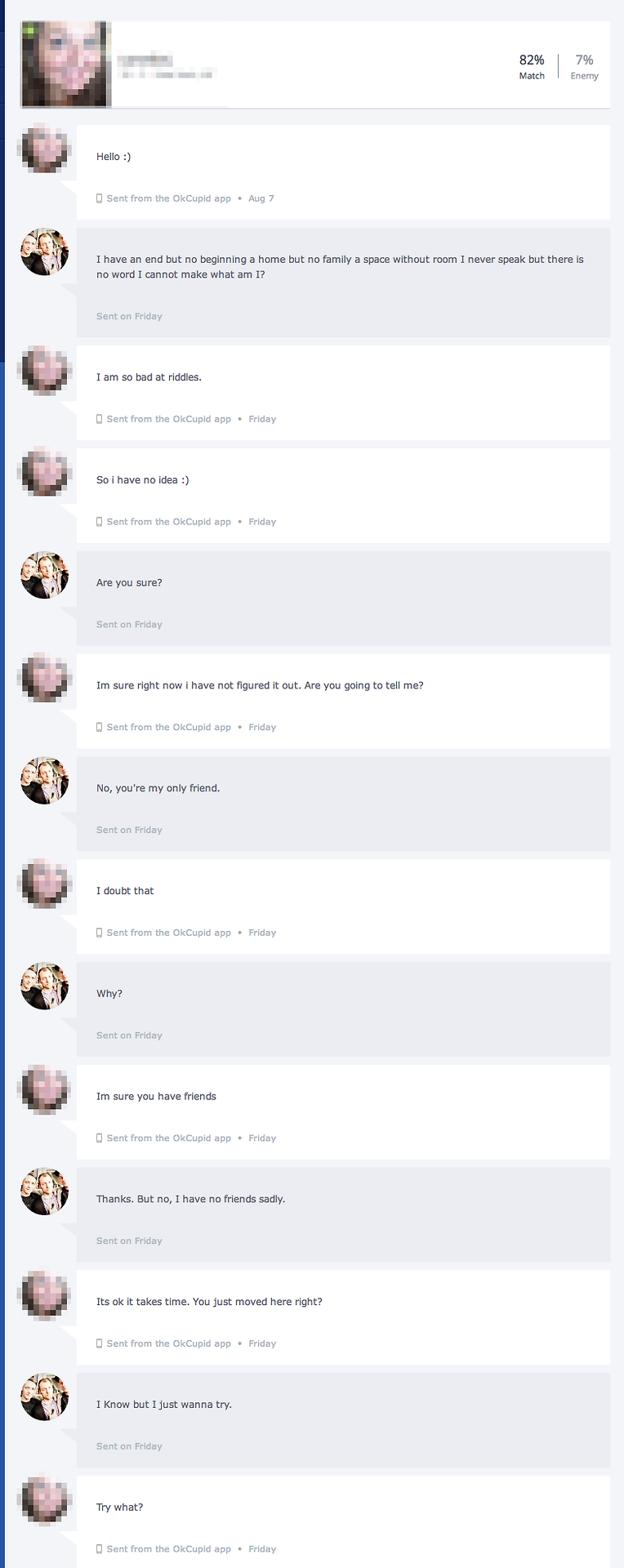Click phone icon under 'So i have no idea'

point(100,522)
